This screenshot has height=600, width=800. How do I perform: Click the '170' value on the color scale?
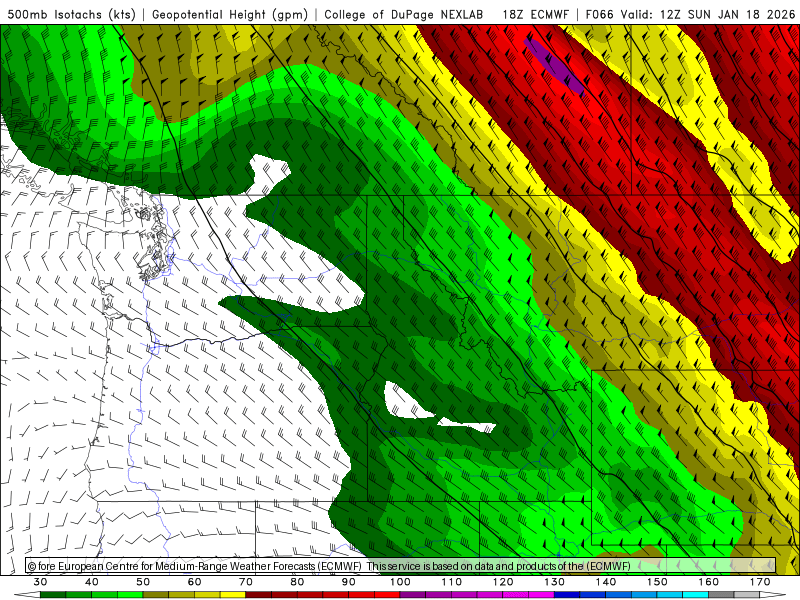(760, 582)
